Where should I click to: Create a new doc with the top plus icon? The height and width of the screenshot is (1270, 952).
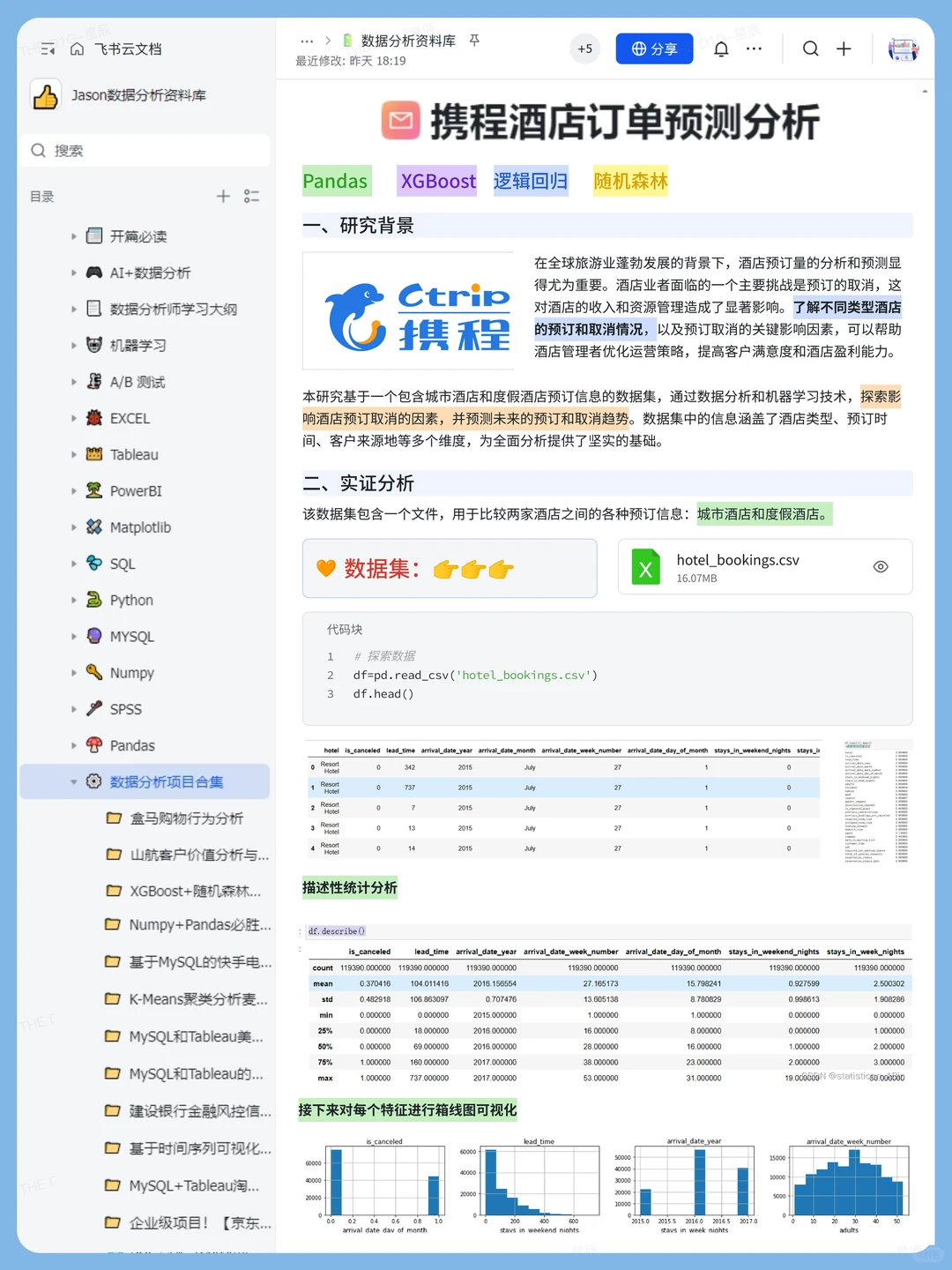pos(844,49)
